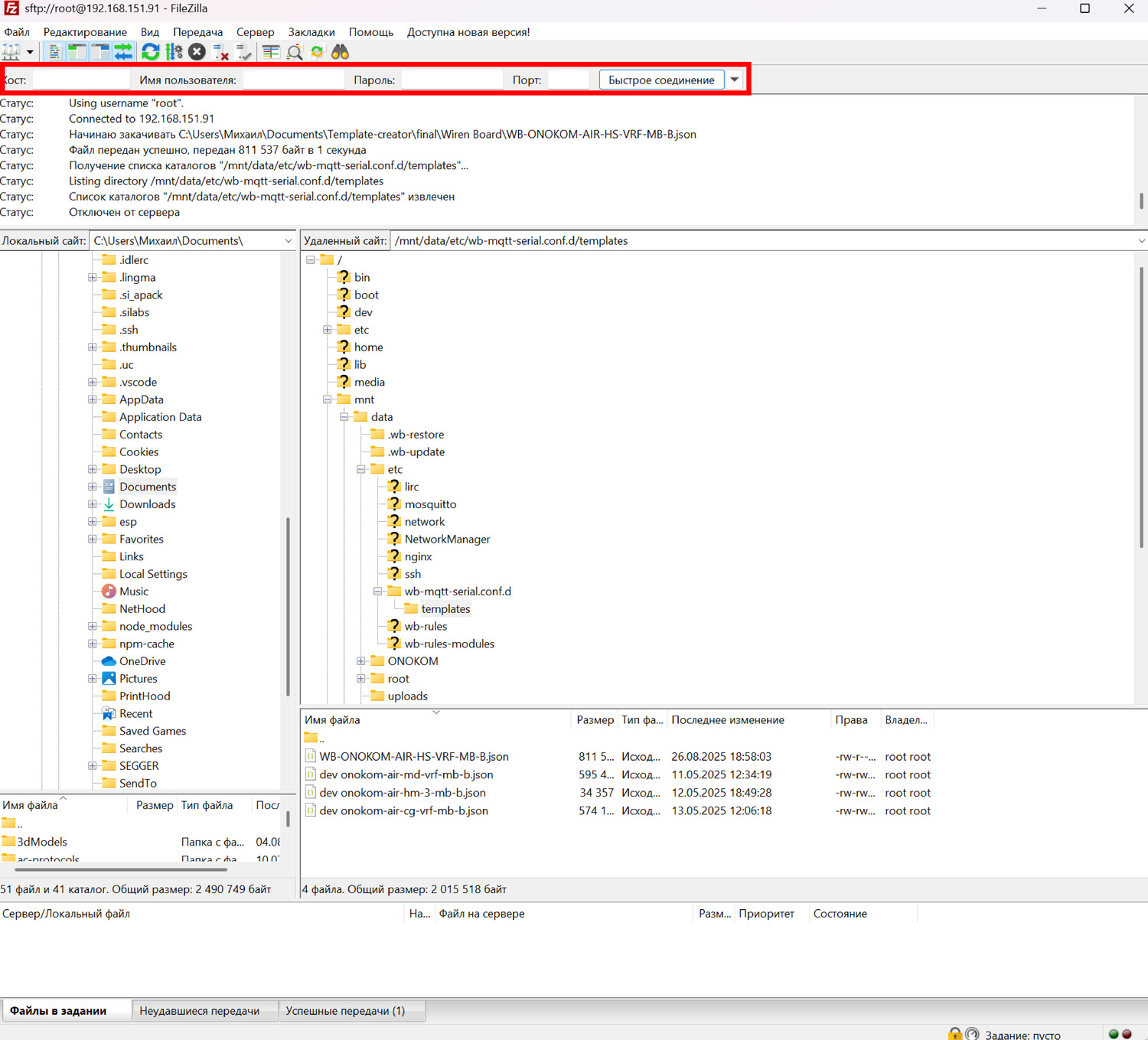Toggle message log display icon

pos(54,52)
